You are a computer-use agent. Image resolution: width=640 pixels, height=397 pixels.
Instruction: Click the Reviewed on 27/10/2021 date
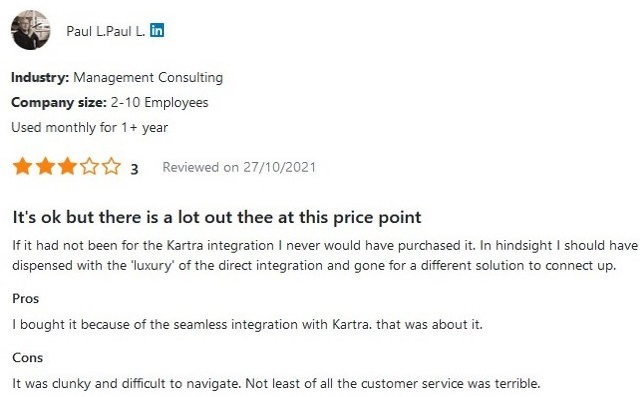[239, 167]
